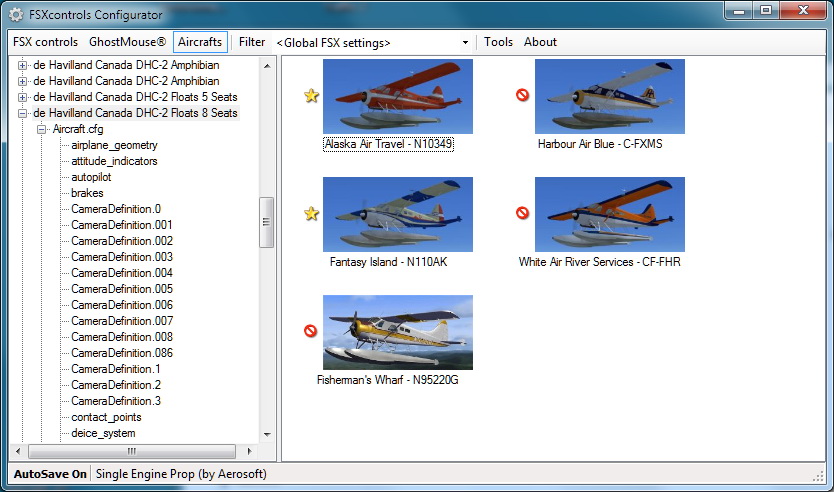Select the brakes tree item

87,193
